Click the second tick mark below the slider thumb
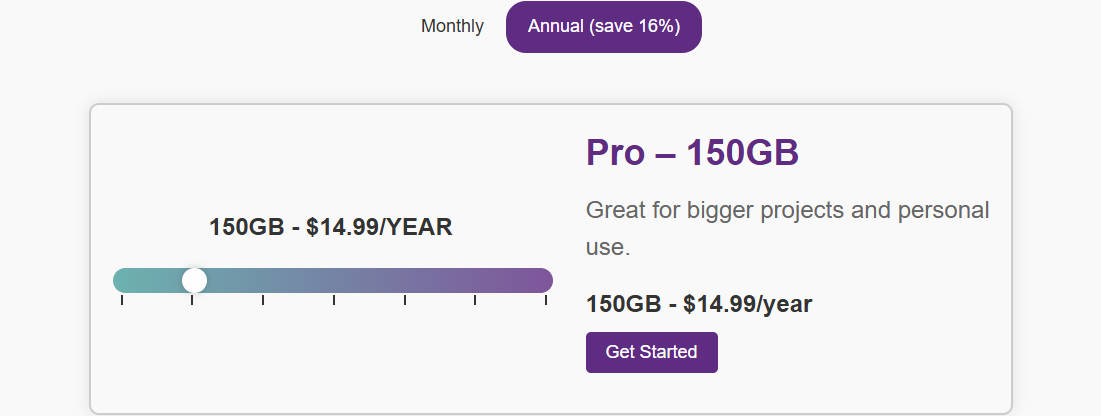This screenshot has height=416, width=1101. pos(192,300)
